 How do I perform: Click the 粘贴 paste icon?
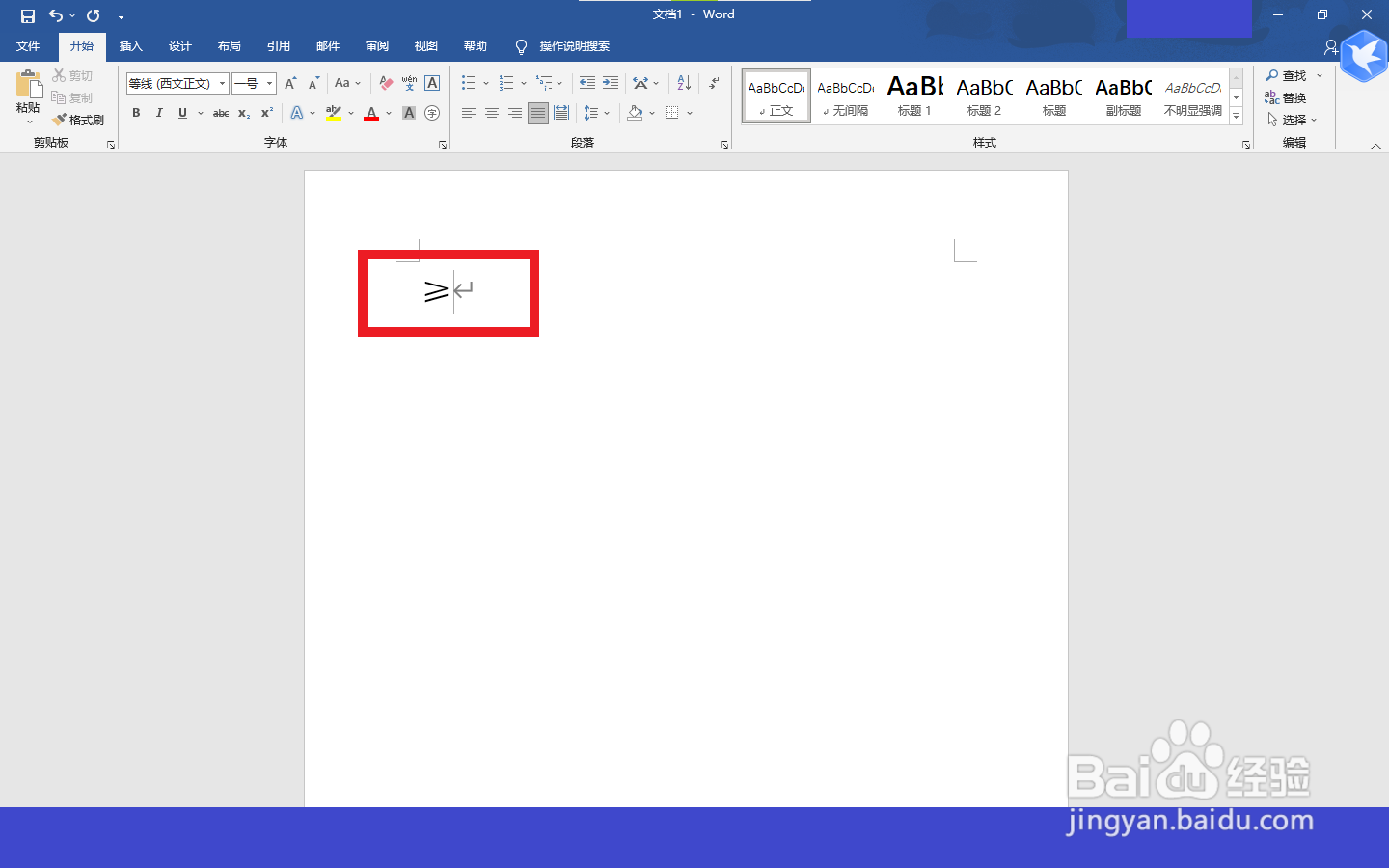tap(29, 85)
